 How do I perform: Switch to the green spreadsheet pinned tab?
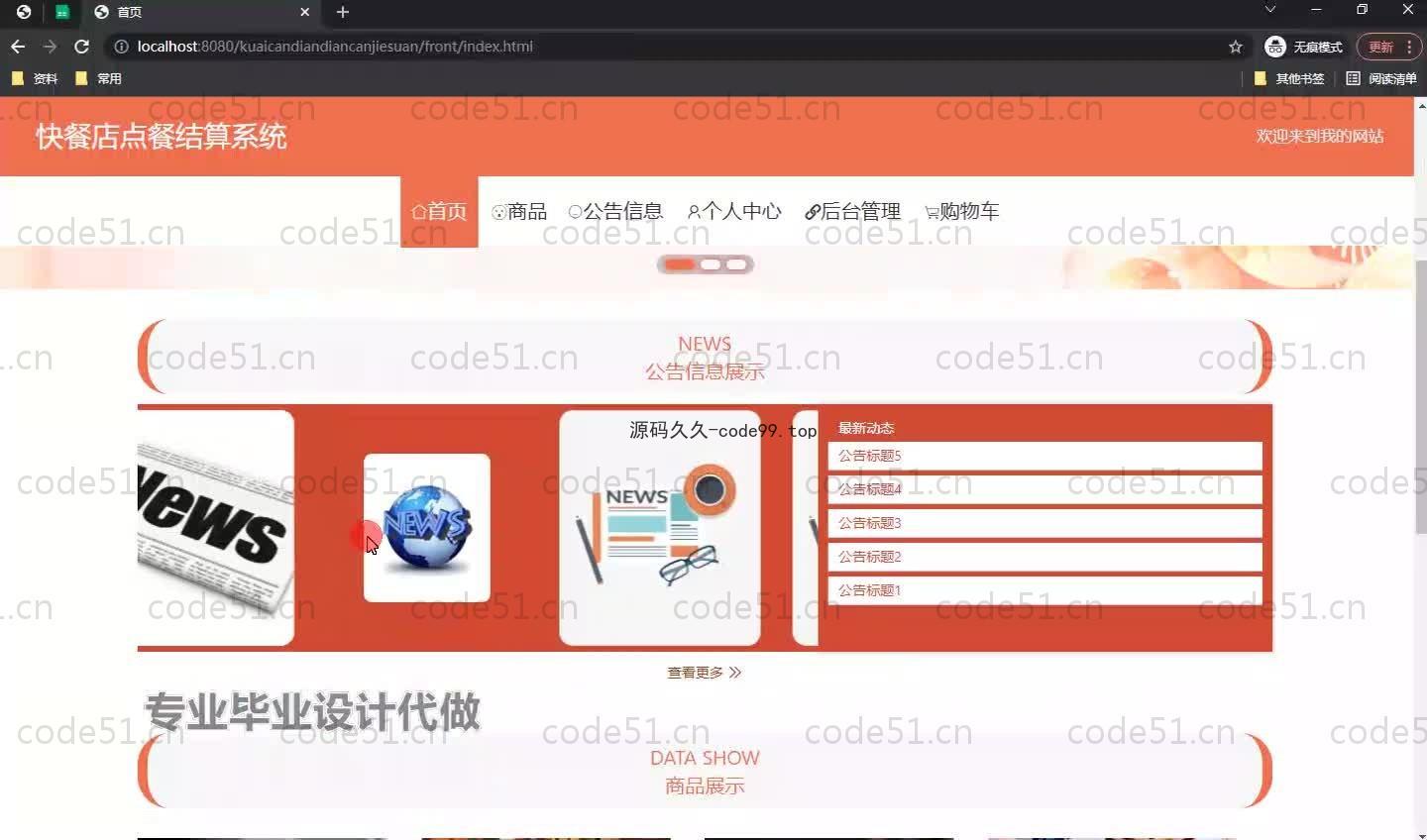61,12
